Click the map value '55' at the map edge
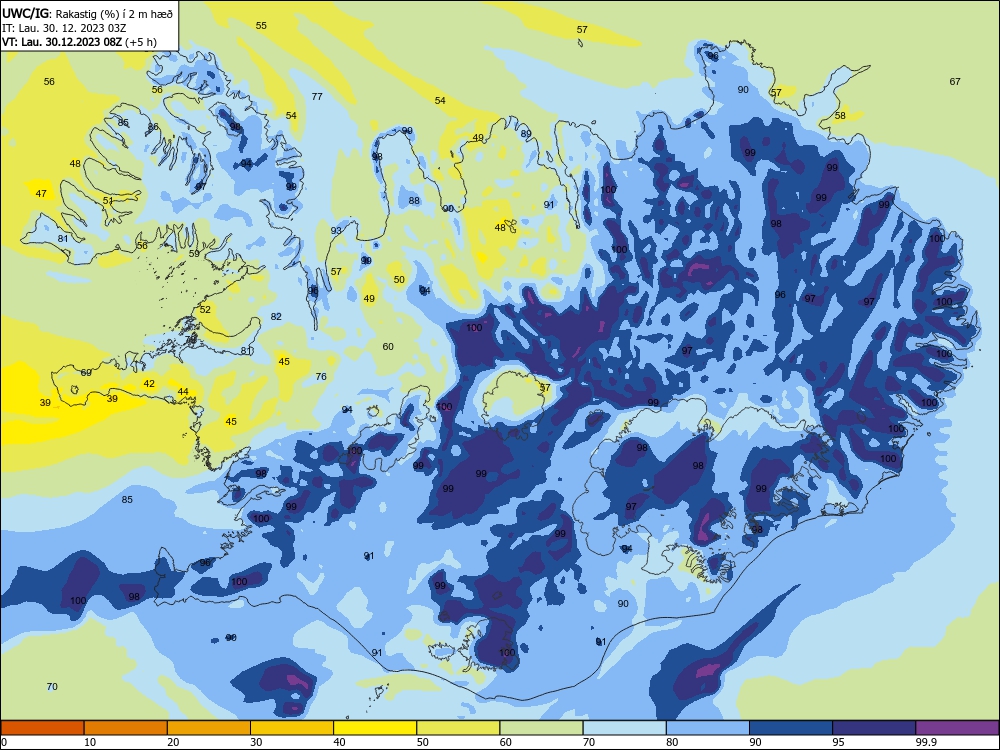The height and width of the screenshot is (750, 1000). [x=261, y=26]
